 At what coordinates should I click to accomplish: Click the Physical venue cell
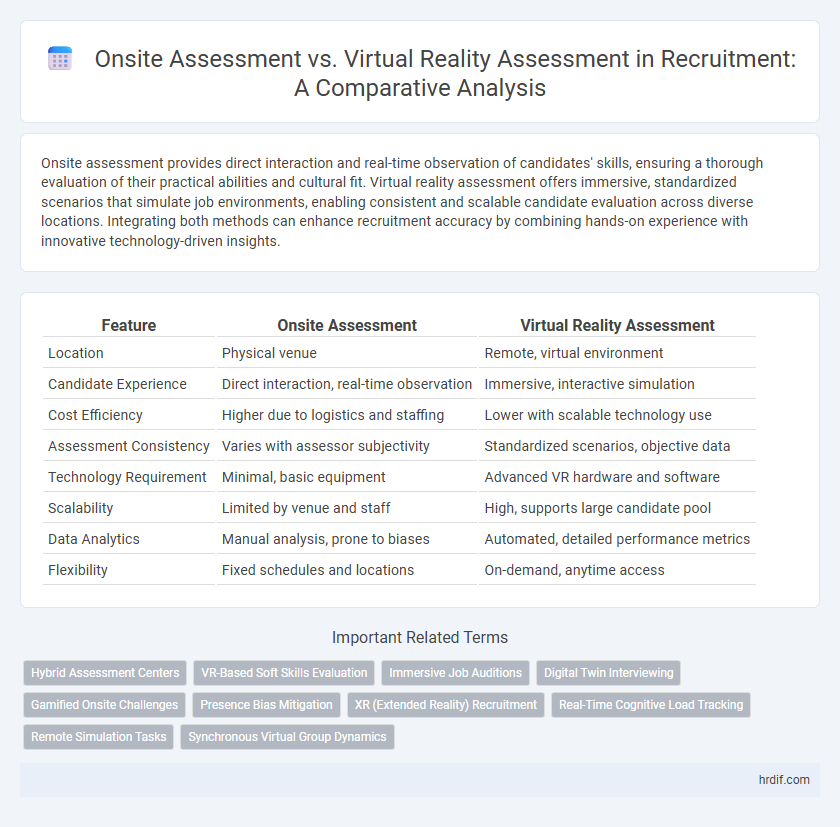(x=347, y=353)
